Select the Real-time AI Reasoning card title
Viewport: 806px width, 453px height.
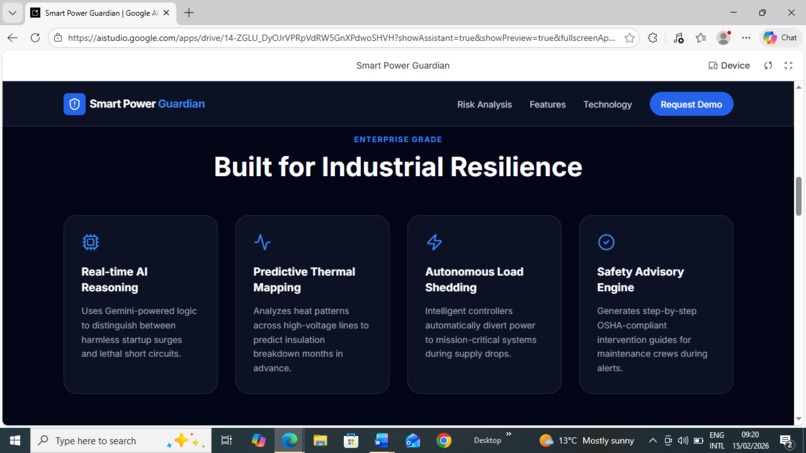pos(114,279)
